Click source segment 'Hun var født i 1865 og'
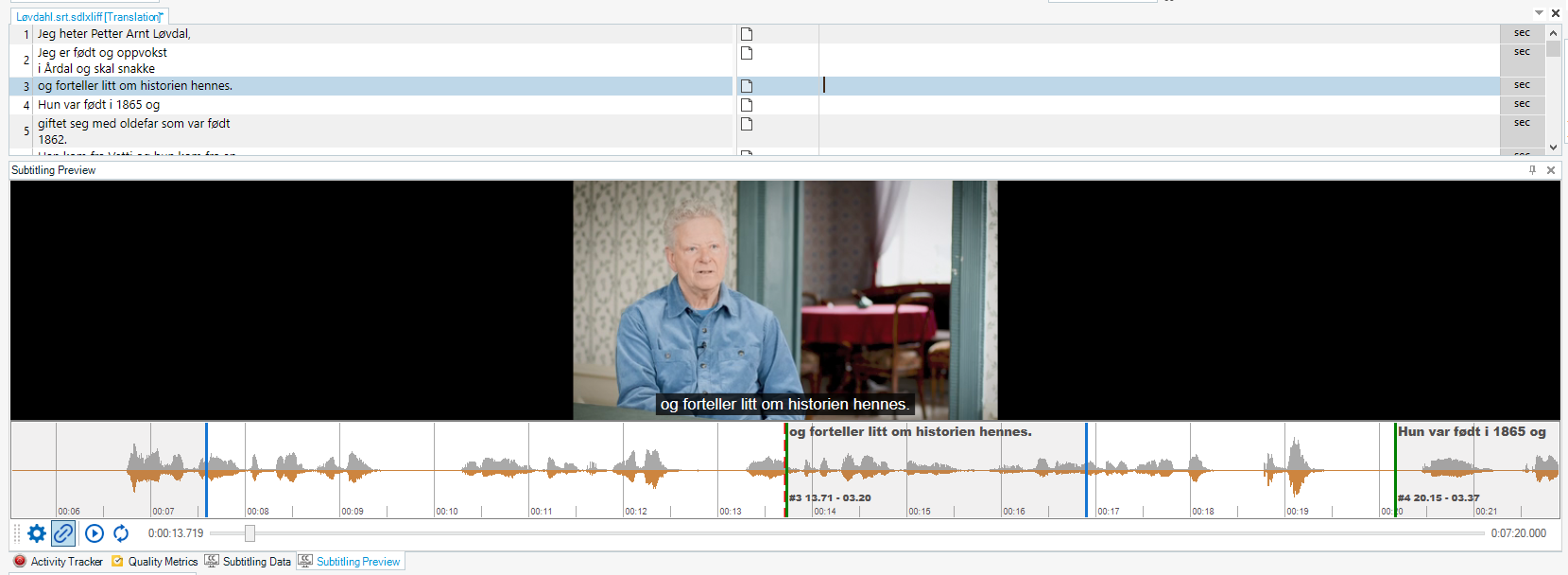 [x=98, y=105]
